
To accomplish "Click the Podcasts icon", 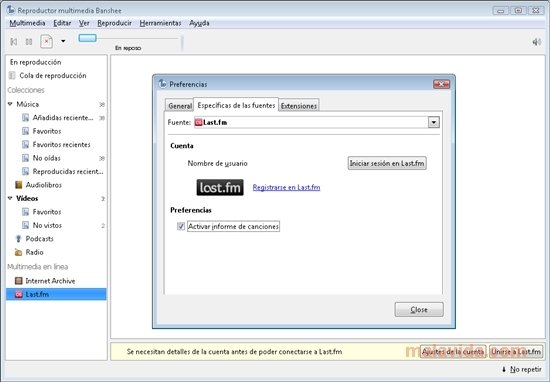I will pos(19,239).
